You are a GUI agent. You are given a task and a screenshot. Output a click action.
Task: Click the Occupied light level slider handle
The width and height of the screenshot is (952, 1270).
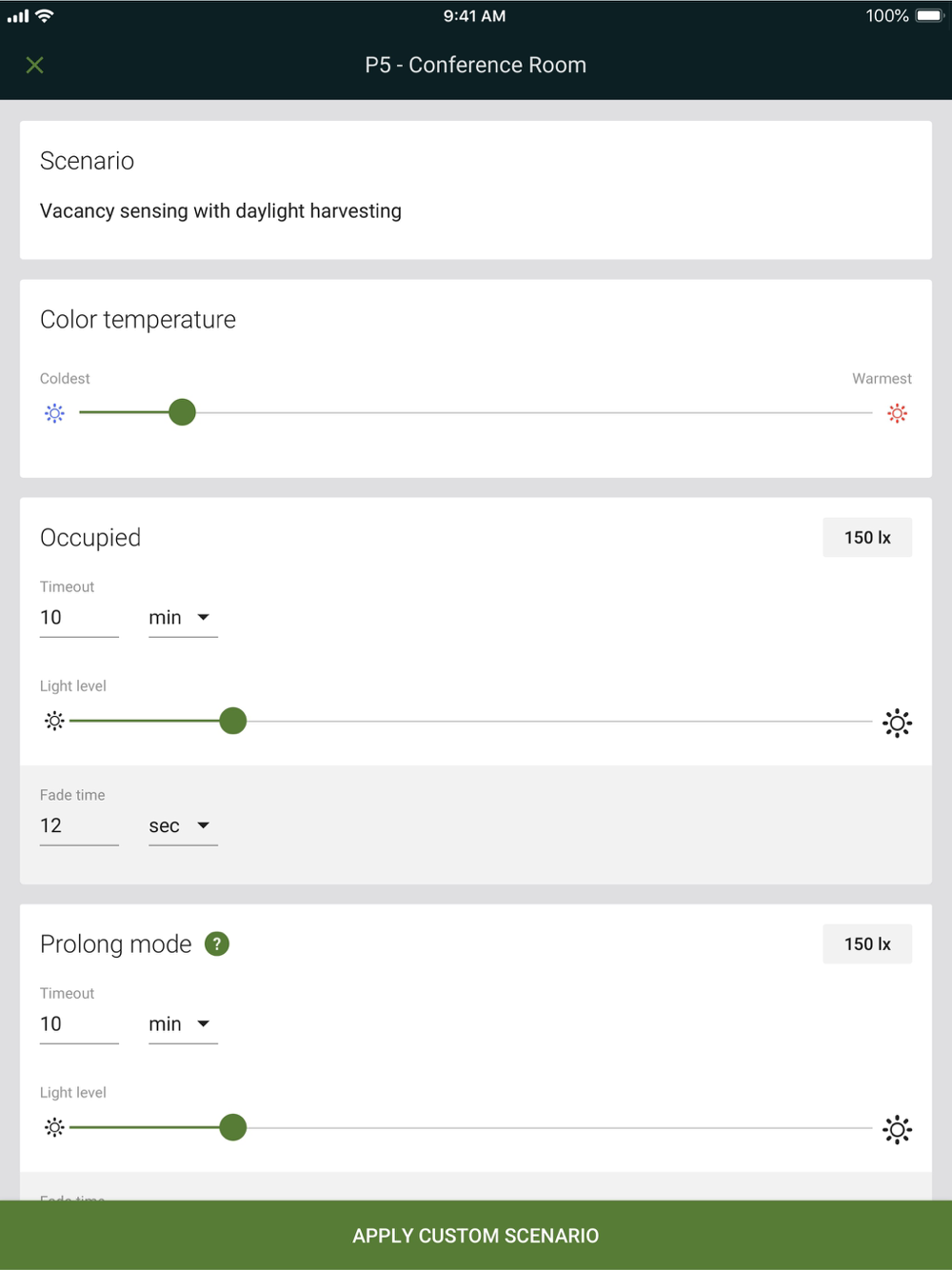[232, 721]
